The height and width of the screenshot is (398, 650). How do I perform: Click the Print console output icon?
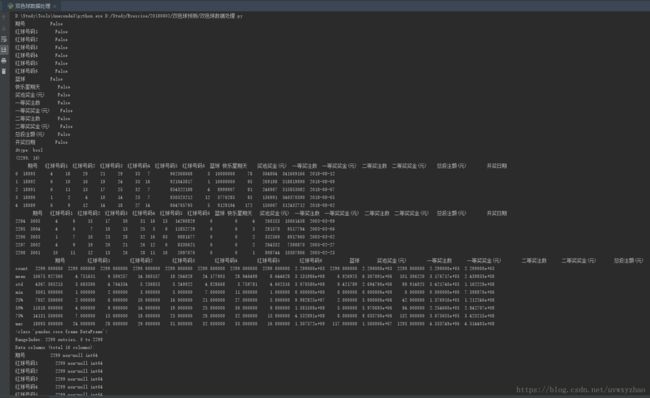pyautogui.click(x=4, y=61)
